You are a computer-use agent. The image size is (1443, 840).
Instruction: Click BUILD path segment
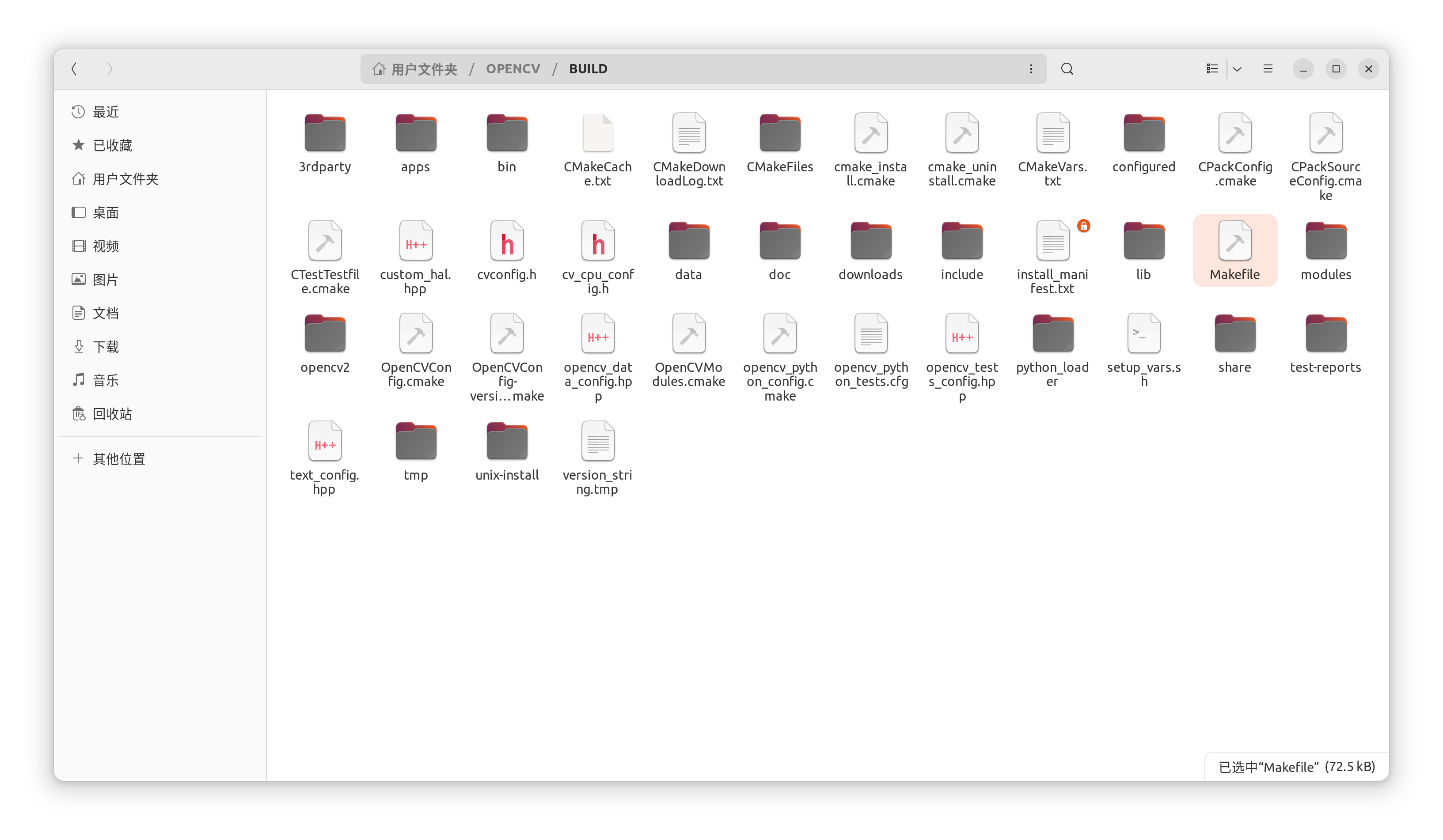(x=588, y=68)
